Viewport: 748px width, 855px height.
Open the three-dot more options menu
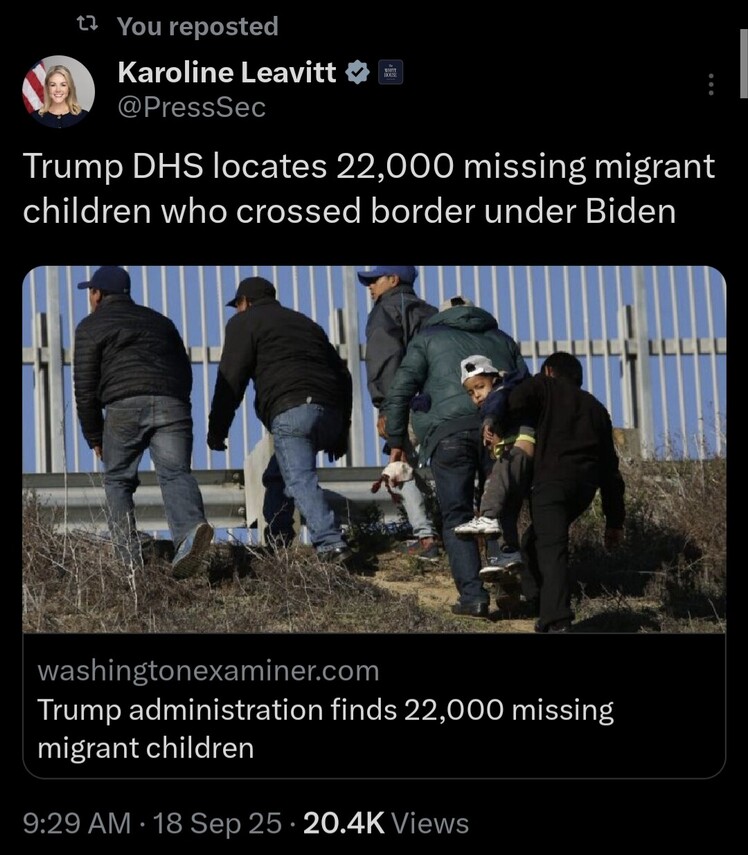click(710, 85)
